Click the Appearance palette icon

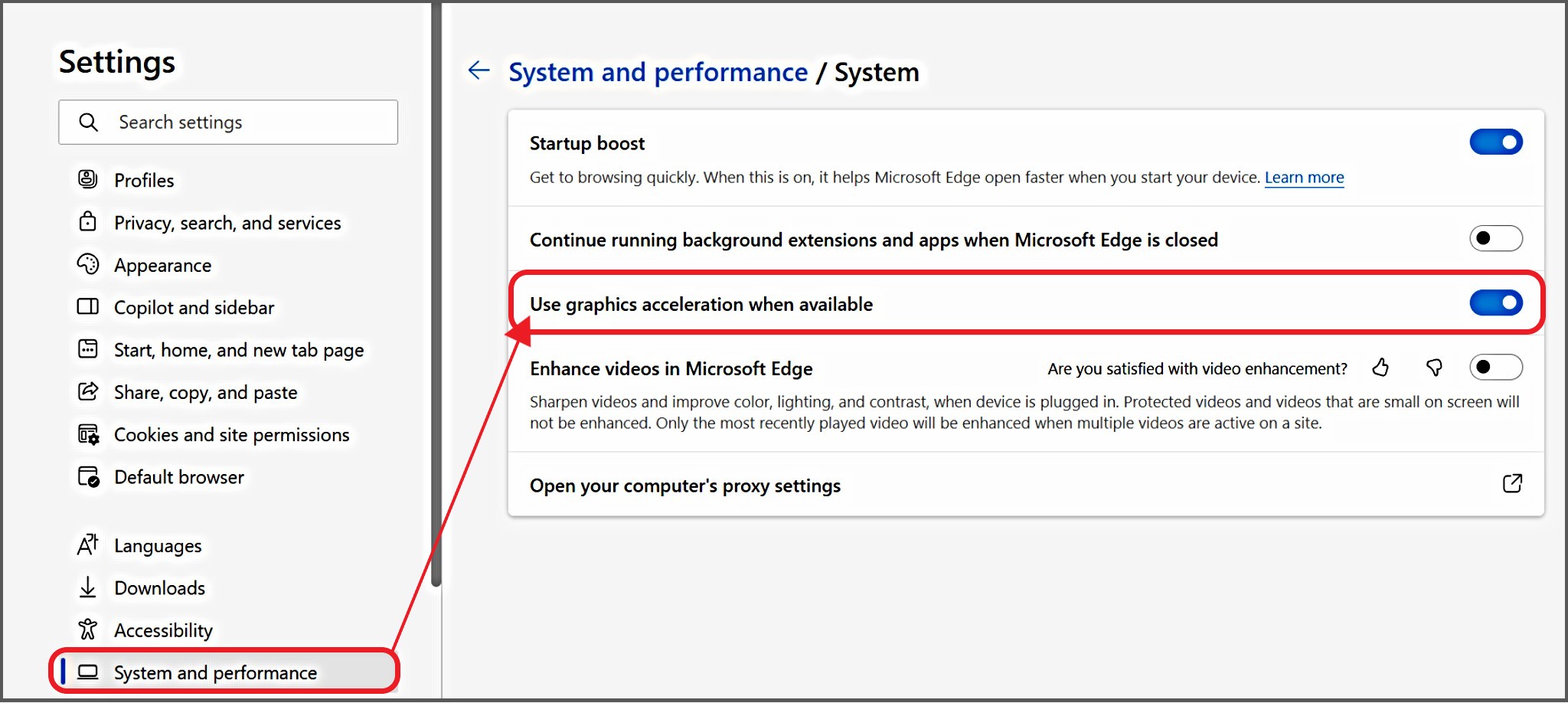(x=88, y=265)
